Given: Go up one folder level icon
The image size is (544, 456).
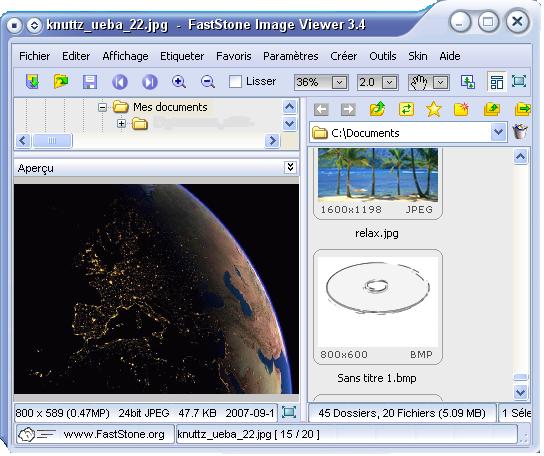Looking at the screenshot, I should (x=377, y=109).
